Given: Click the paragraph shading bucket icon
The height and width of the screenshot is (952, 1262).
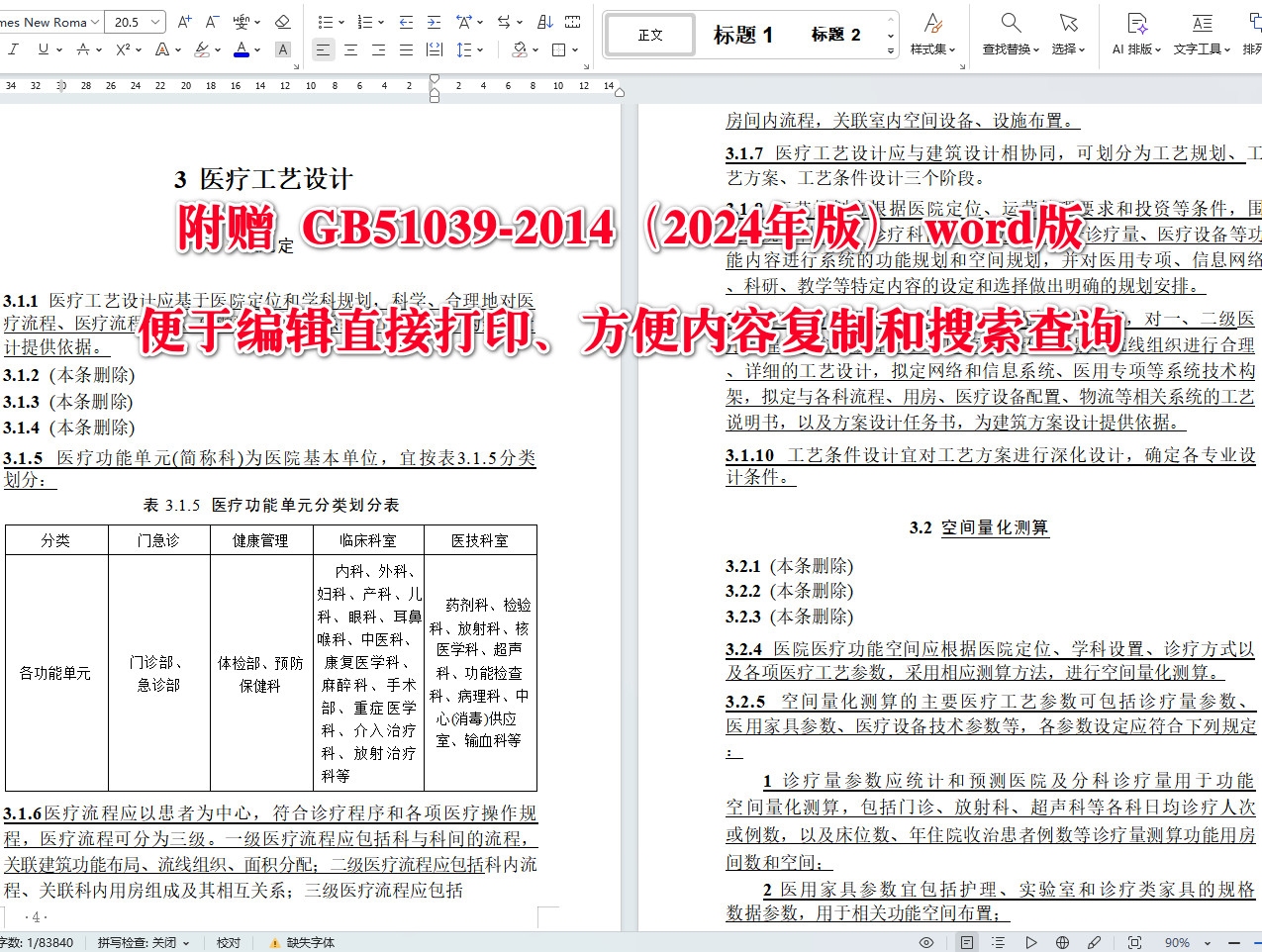Looking at the screenshot, I should click(x=520, y=49).
